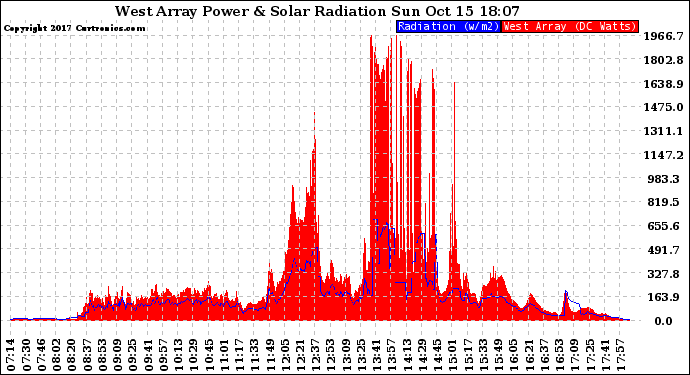Select the 14:45 time label
The height and width of the screenshot is (375, 690).
tap(437, 355)
